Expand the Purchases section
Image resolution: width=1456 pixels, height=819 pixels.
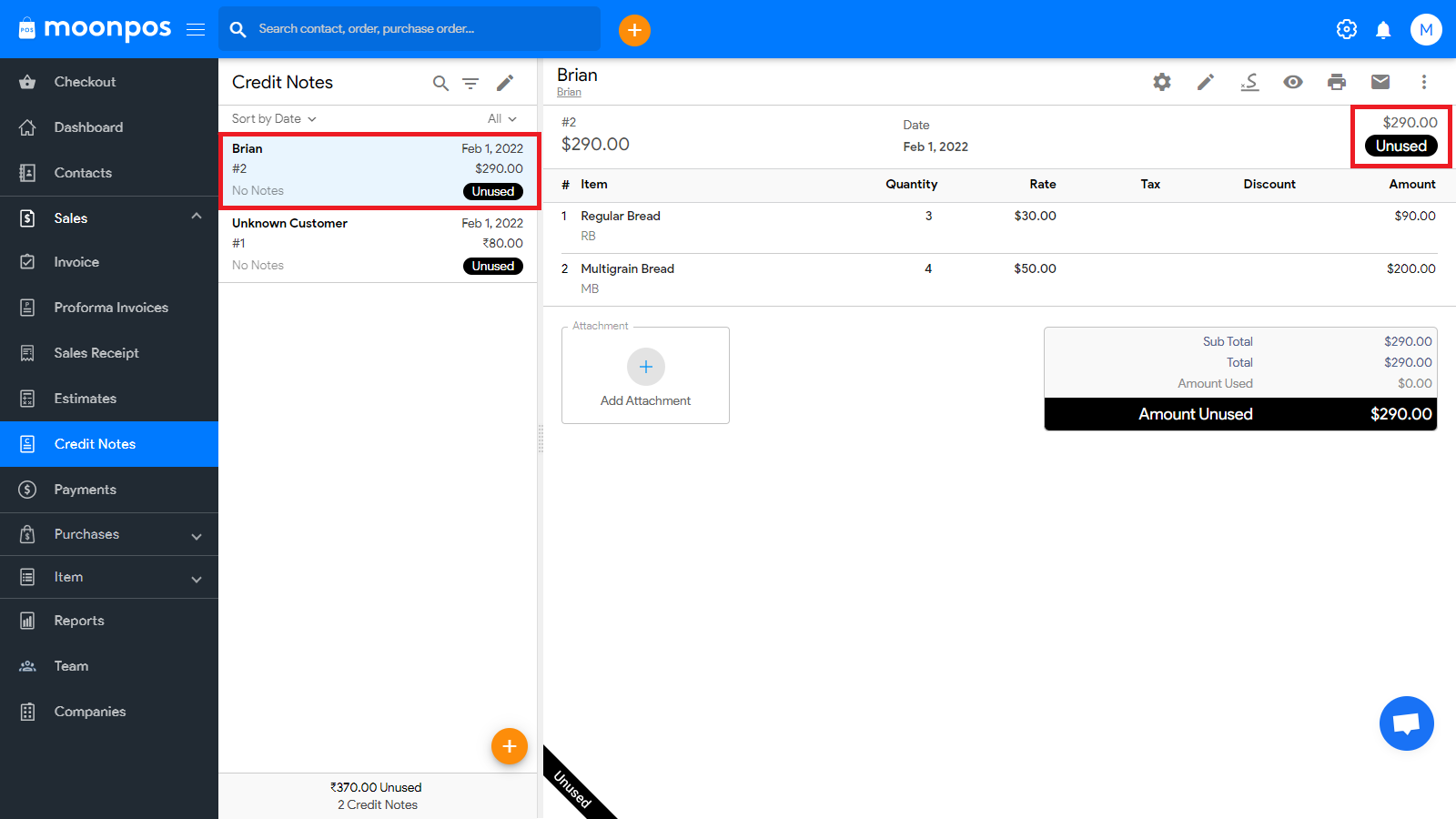pyautogui.click(x=109, y=534)
